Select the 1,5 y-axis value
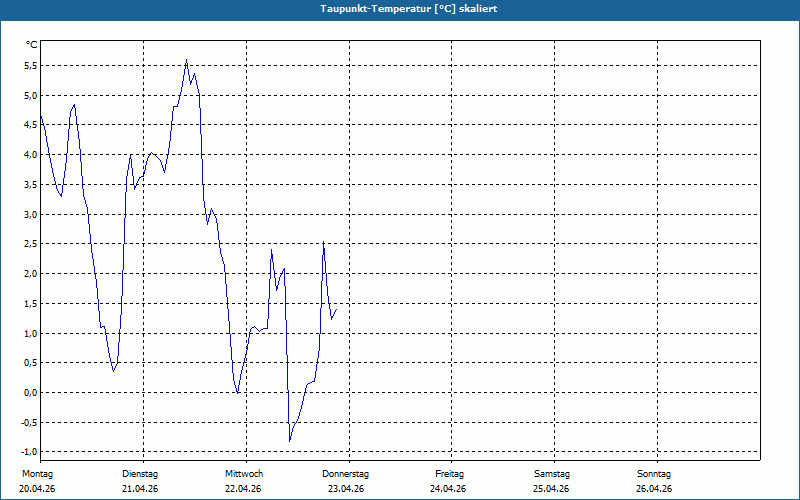Screen dimensions: 800x500 tap(31, 304)
